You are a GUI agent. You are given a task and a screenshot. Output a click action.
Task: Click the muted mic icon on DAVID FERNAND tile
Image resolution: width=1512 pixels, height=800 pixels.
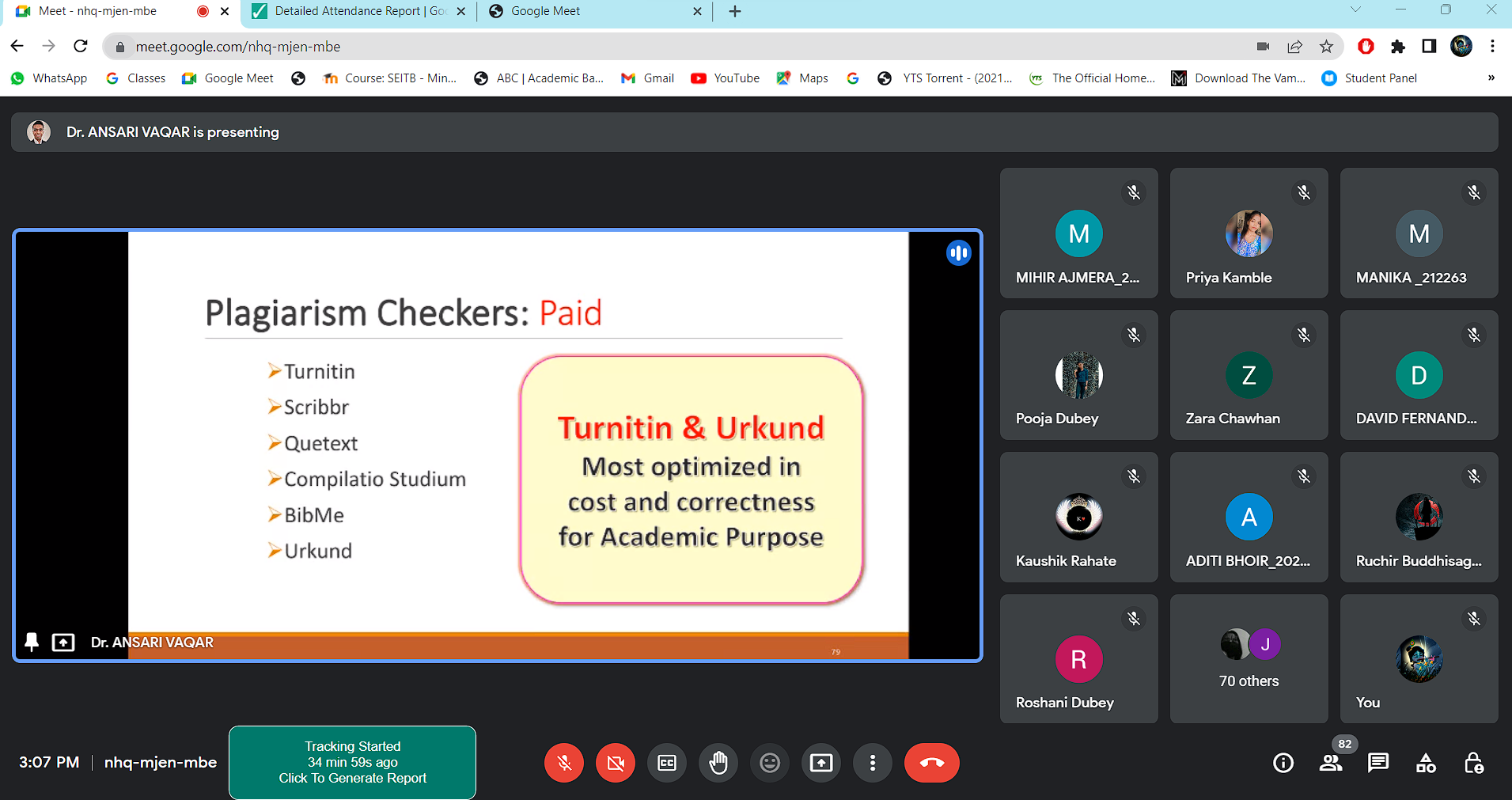coord(1474,335)
